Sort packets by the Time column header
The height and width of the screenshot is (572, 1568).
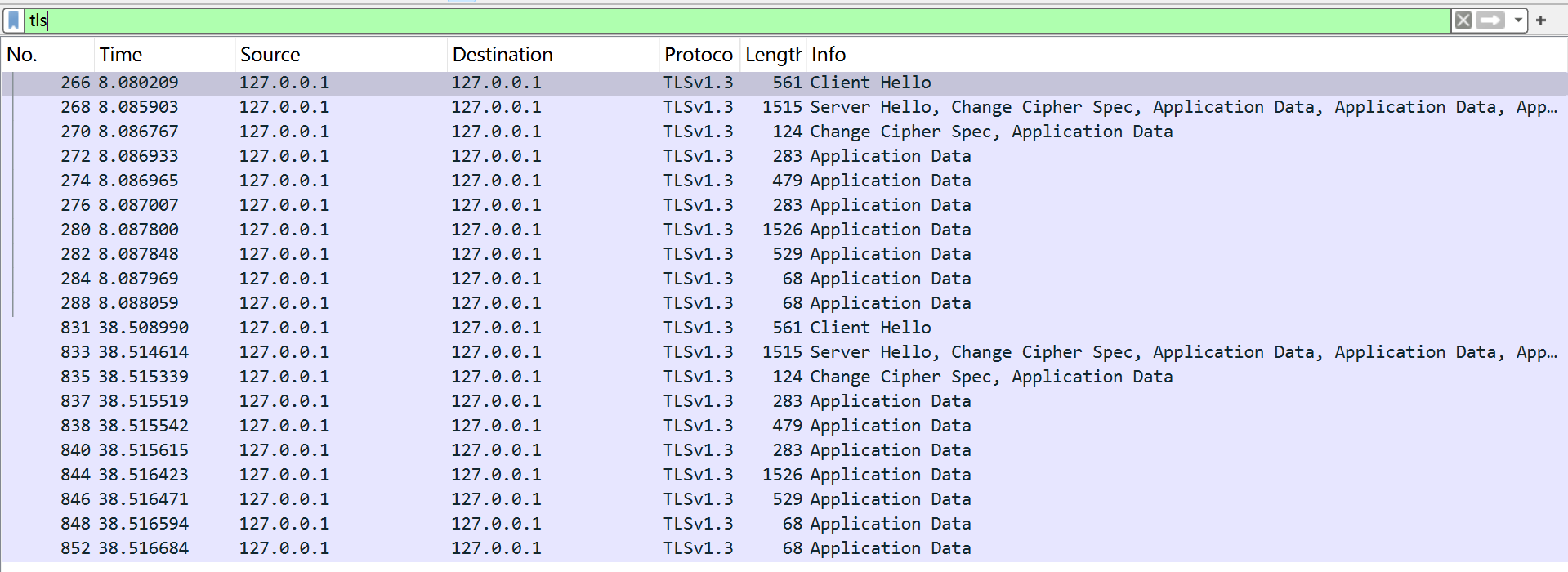(121, 55)
